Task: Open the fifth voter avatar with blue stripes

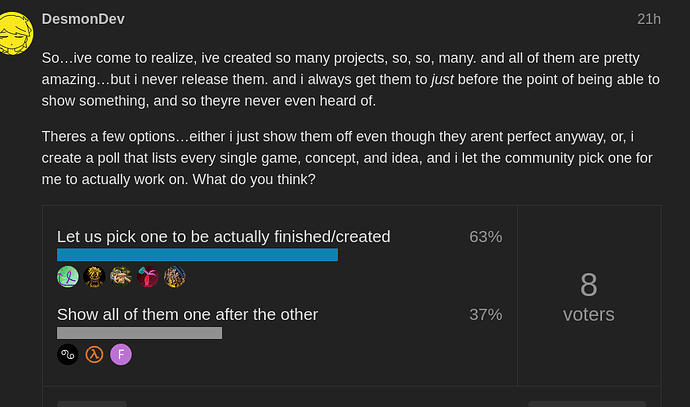Action: click(175, 277)
